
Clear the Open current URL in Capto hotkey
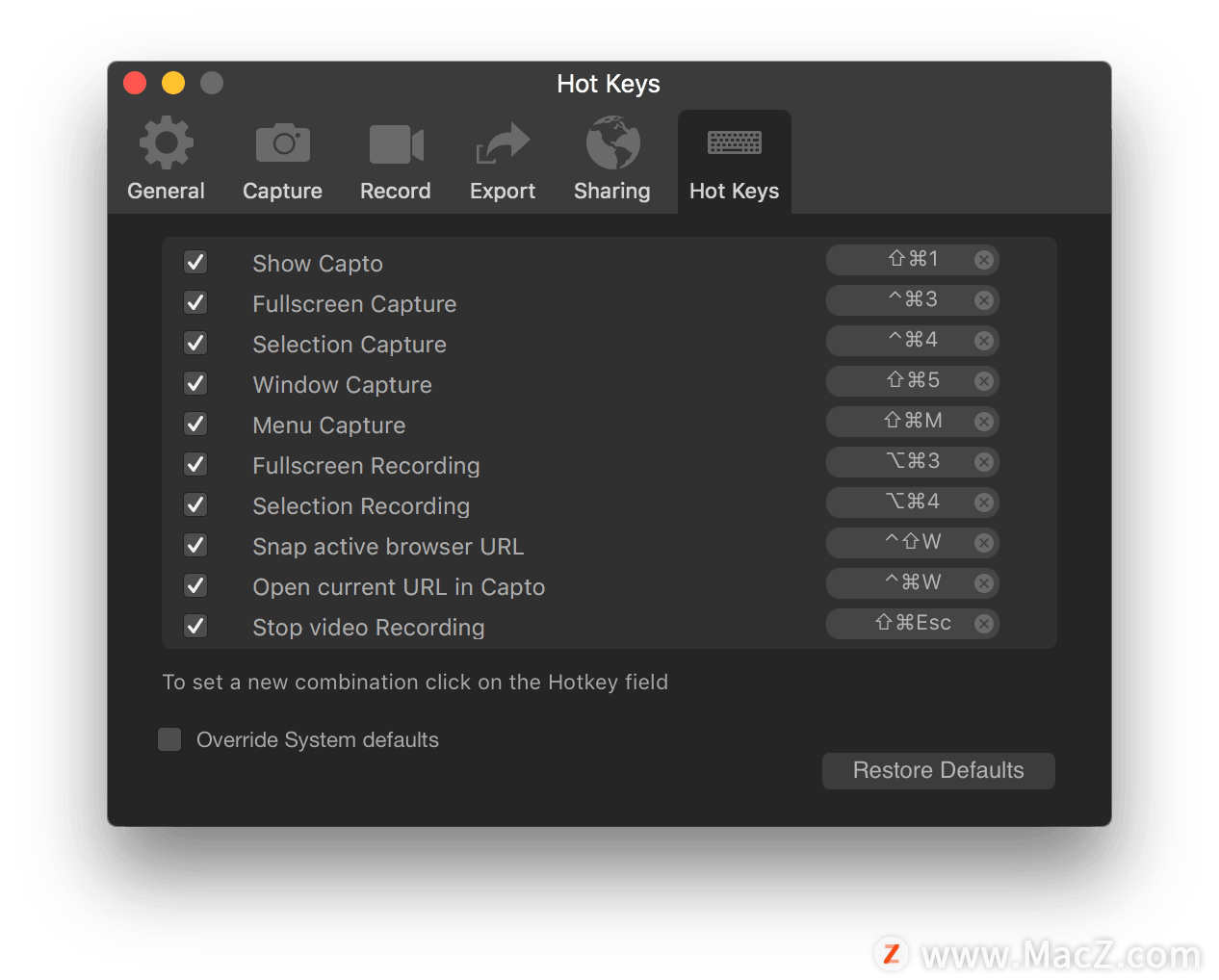pos(983,582)
